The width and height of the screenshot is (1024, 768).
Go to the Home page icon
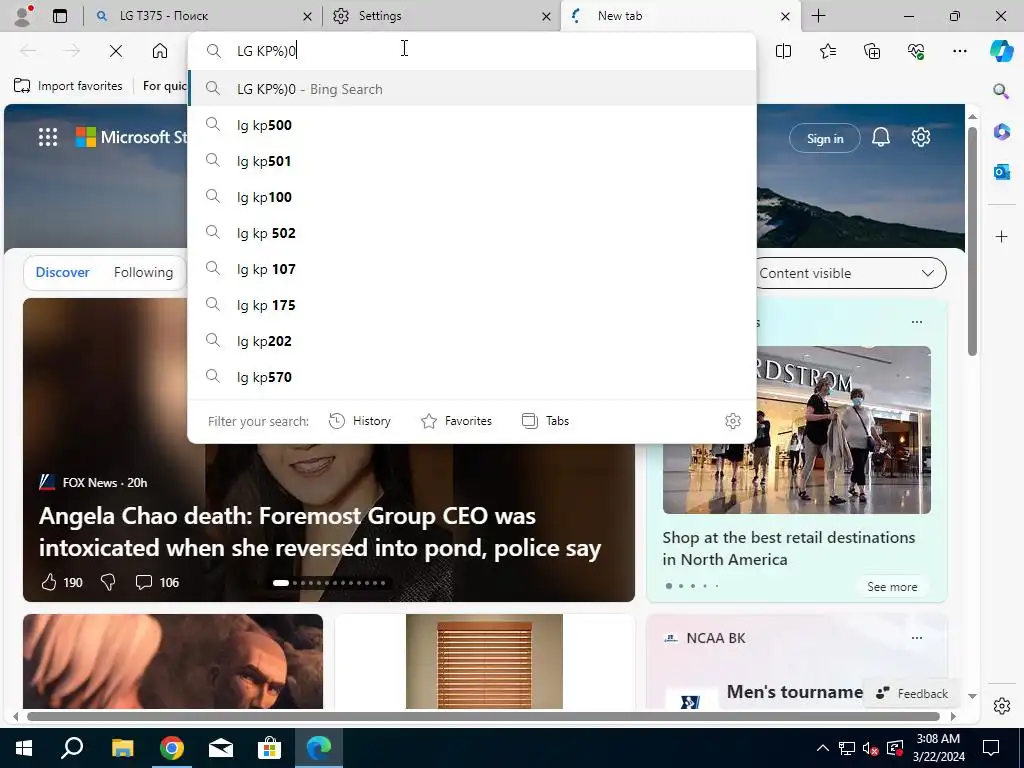tap(160, 51)
